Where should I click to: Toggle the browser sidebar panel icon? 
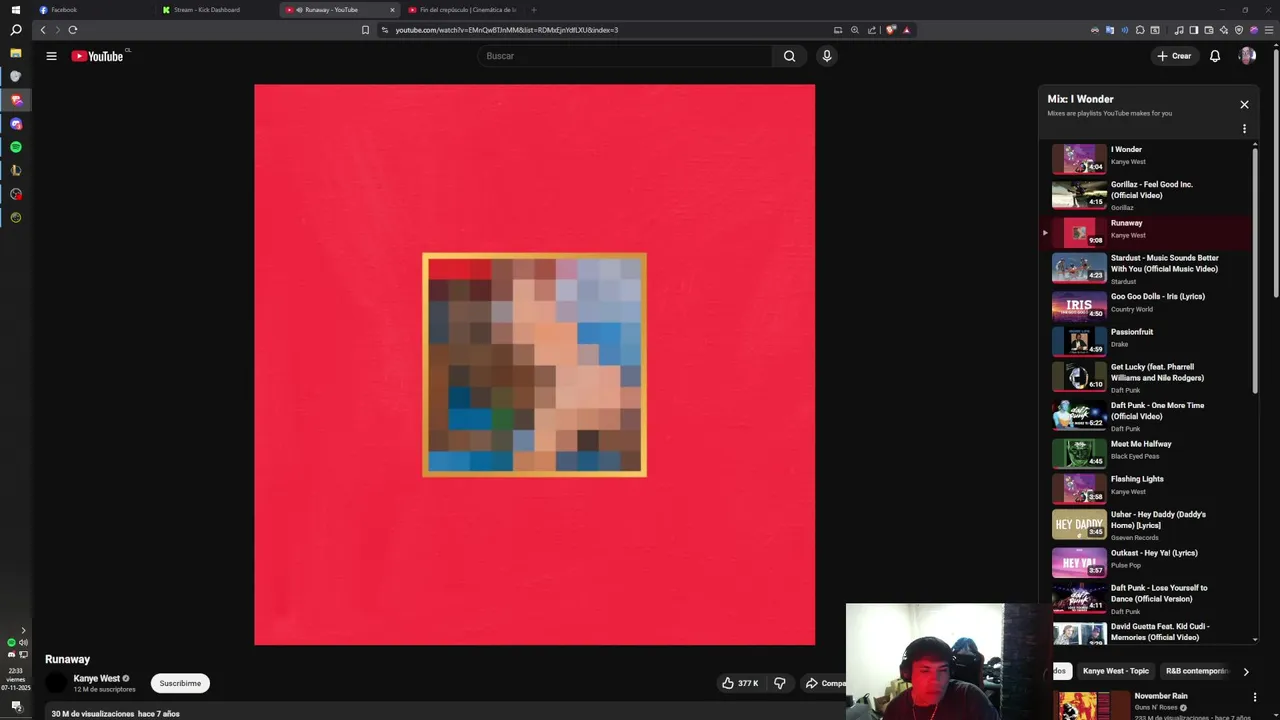pyautogui.click(x=1194, y=30)
